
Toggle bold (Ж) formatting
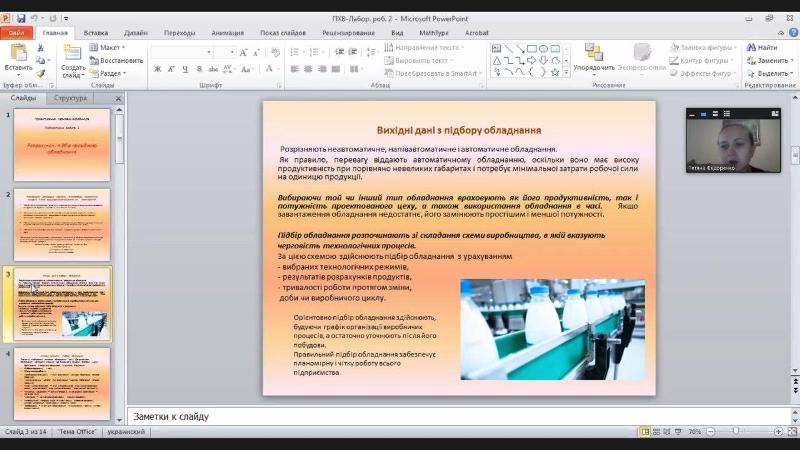click(x=157, y=69)
